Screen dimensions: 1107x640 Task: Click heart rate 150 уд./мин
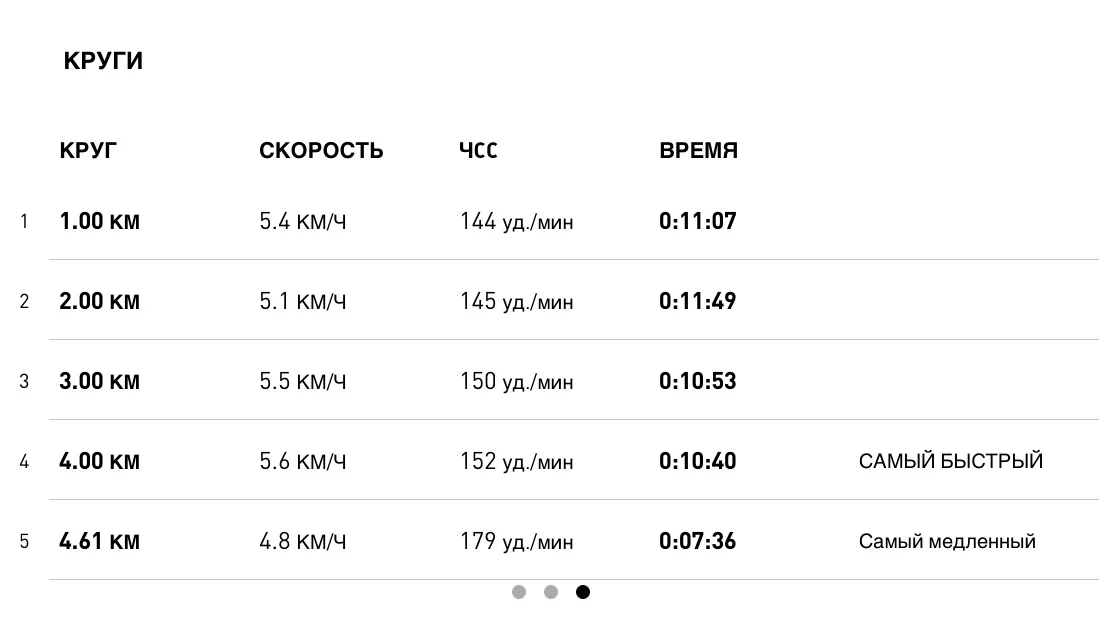(x=516, y=381)
